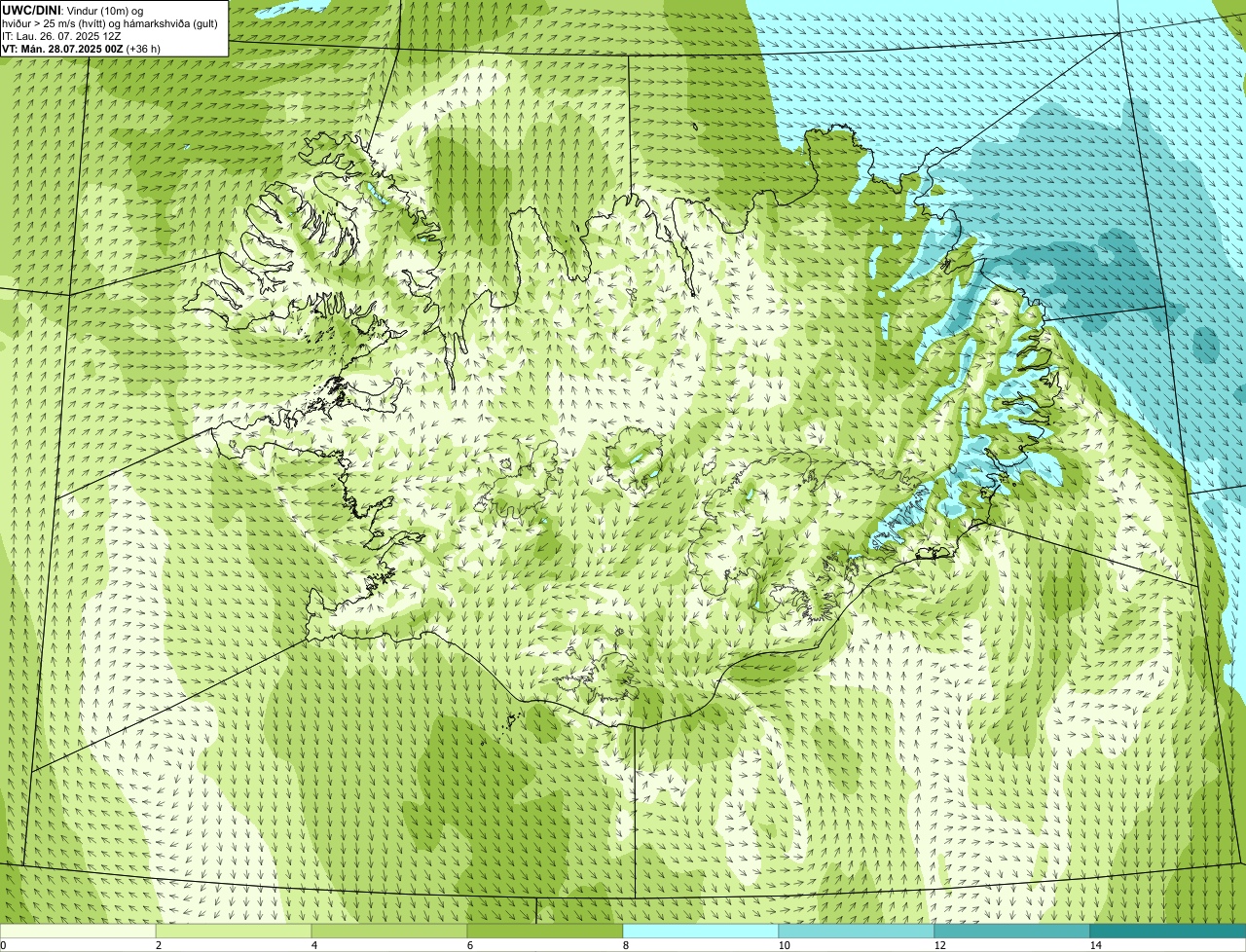Click the 'IT: Lau. 26. 07. 2025 12Z' line
1246x952 pixels.
pos(62,36)
